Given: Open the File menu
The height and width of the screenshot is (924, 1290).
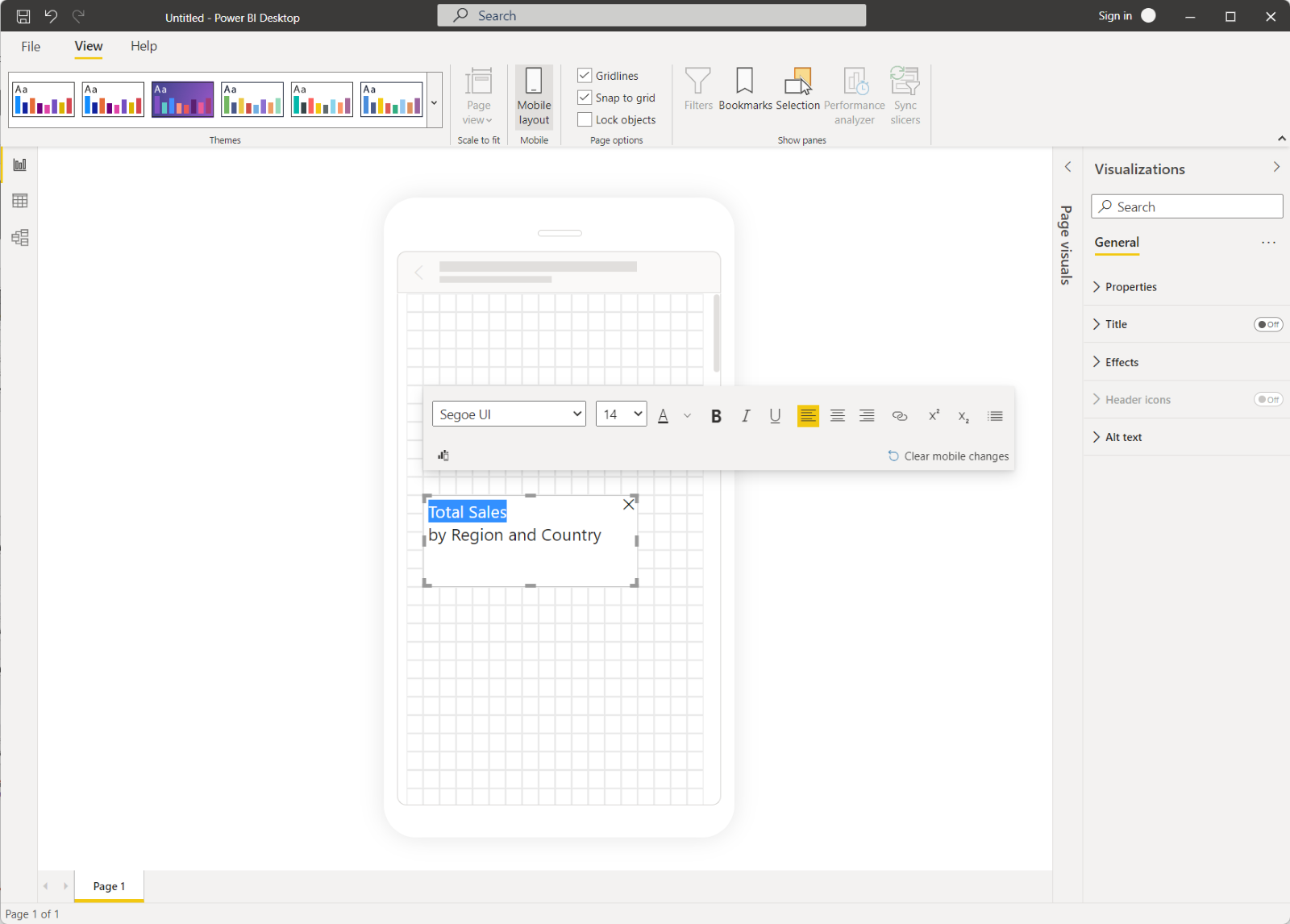Looking at the screenshot, I should coord(31,47).
